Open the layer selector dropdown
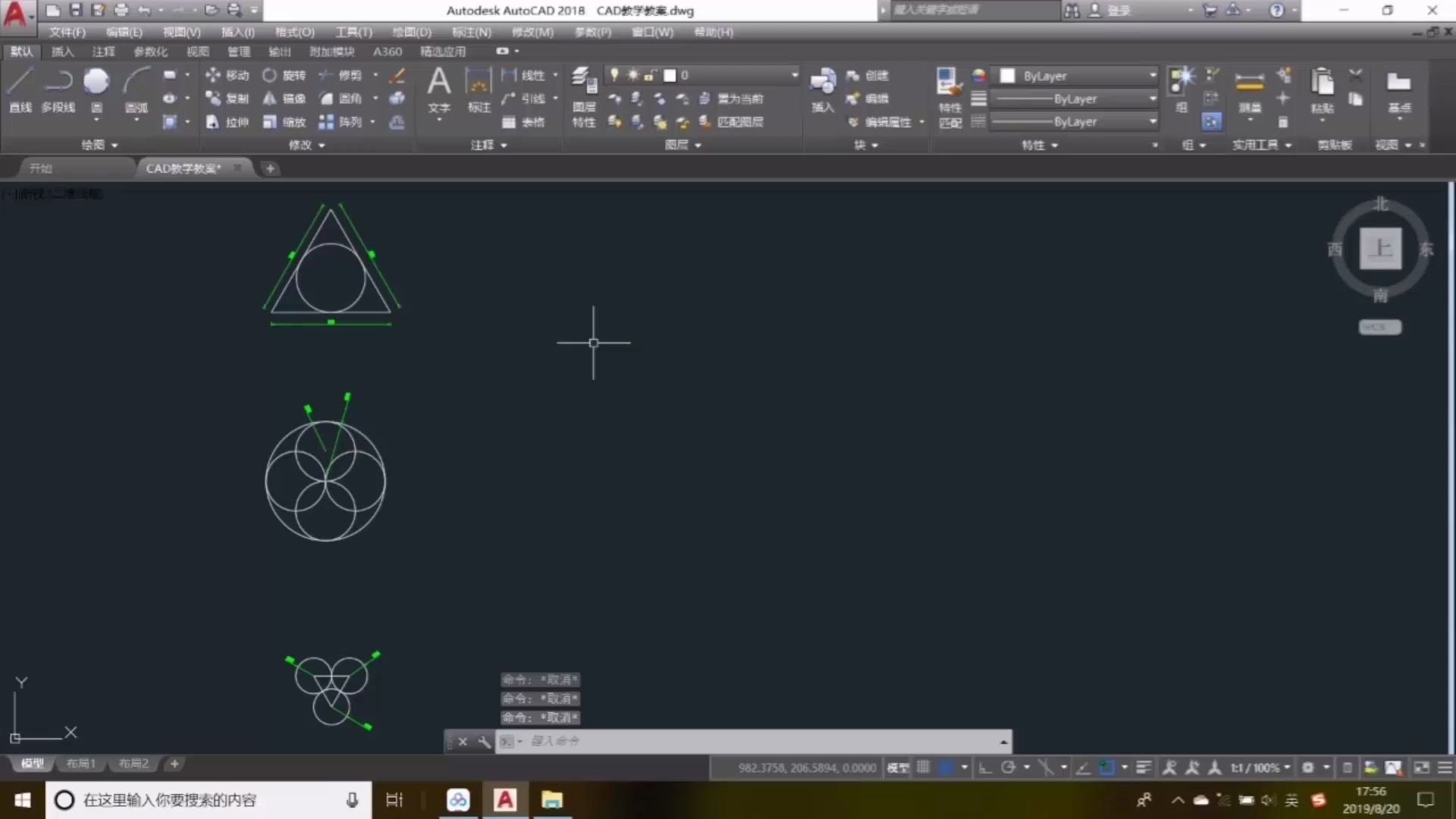The image size is (1456, 819). tap(794, 75)
